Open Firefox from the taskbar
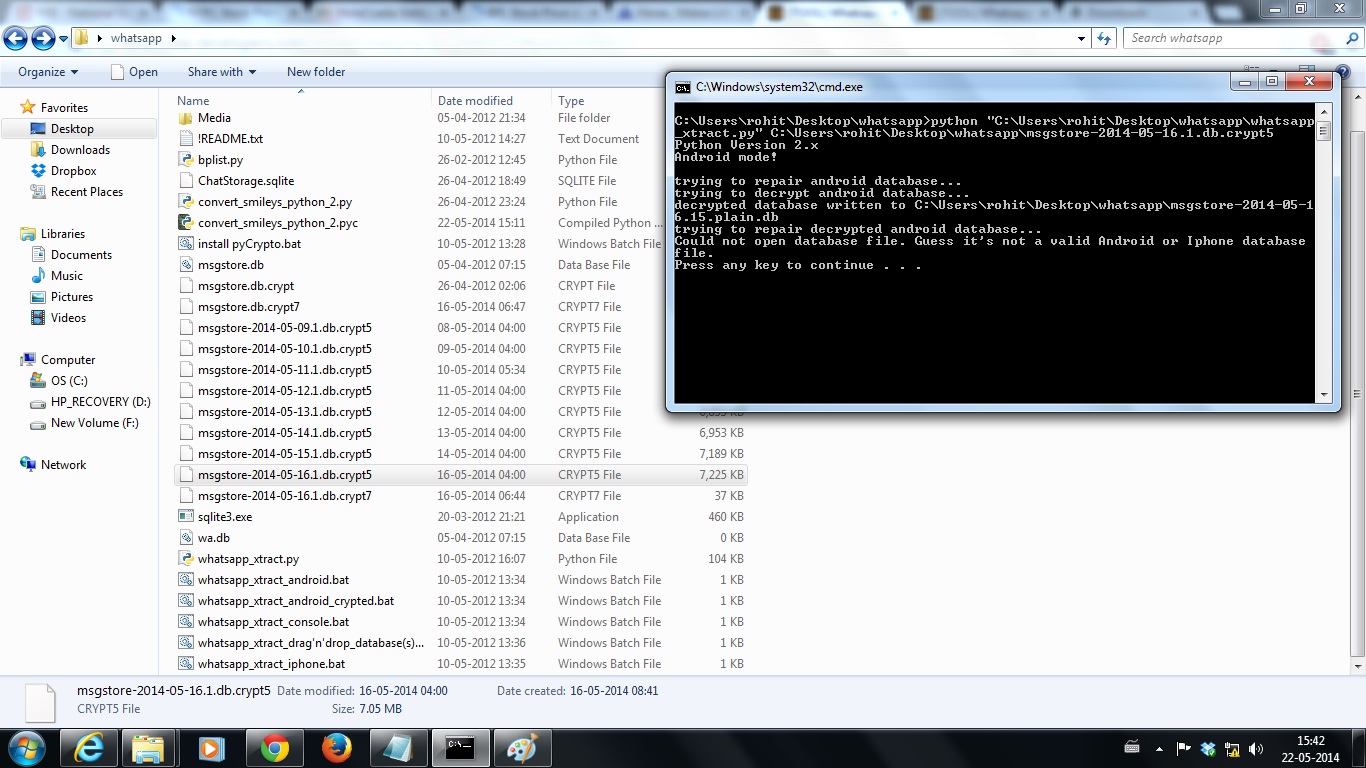The width and height of the screenshot is (1366, 768). point(336,747)
